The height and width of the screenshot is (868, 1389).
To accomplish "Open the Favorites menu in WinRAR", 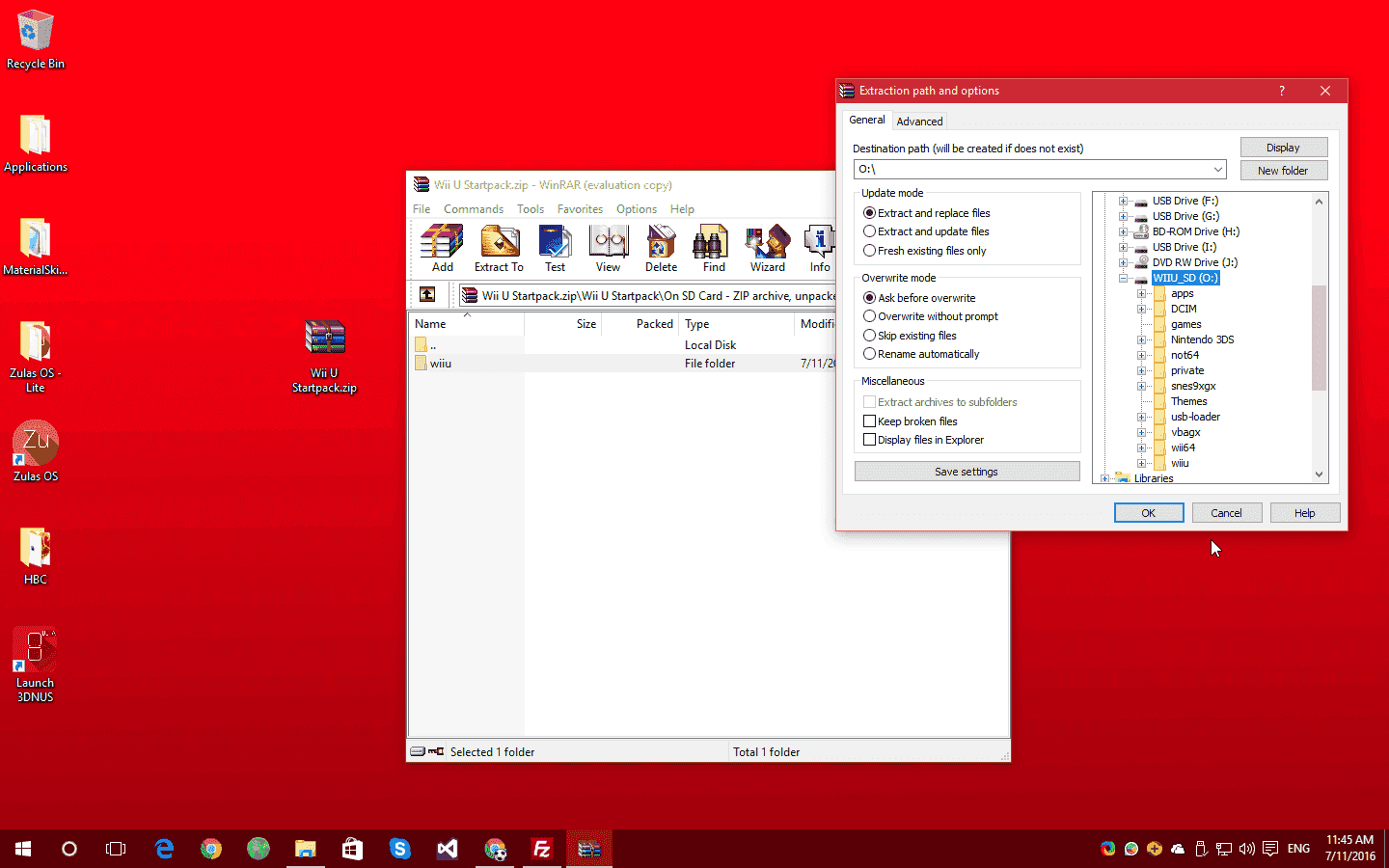I will [x=580, y=209].
